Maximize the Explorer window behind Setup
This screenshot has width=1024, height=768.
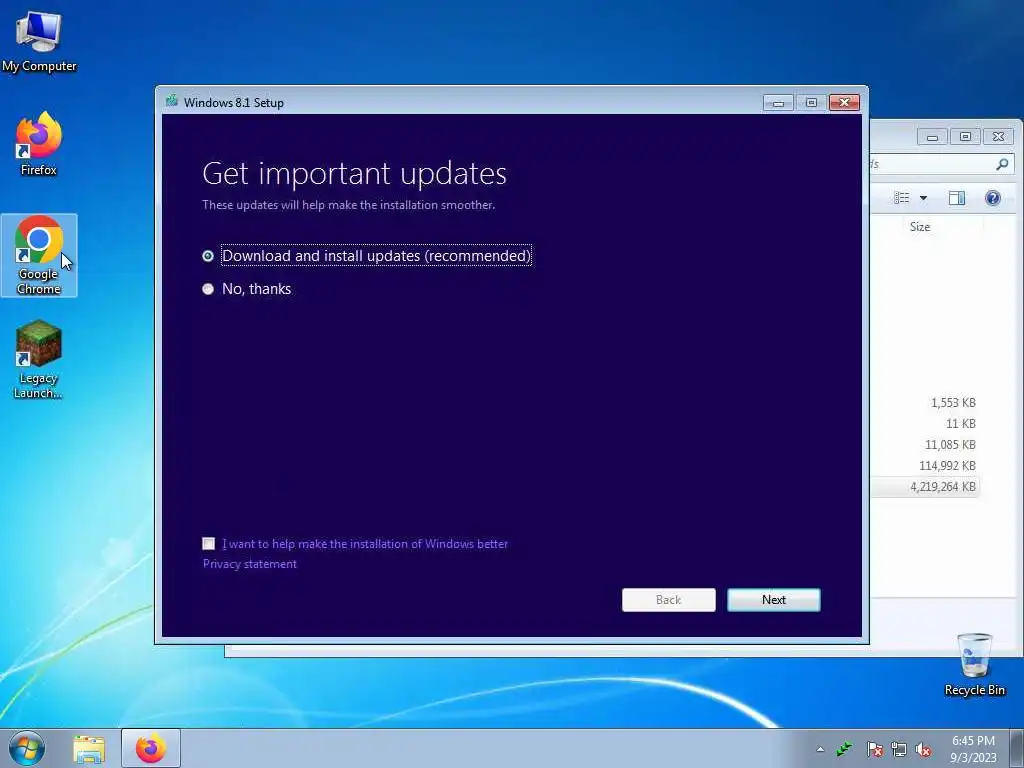pos(965,136)
